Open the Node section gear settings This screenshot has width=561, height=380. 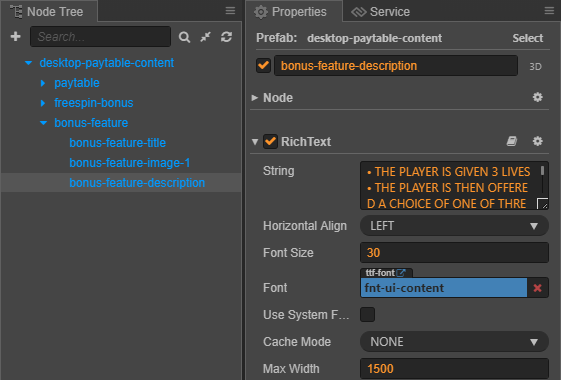click(x=537, y=97)
